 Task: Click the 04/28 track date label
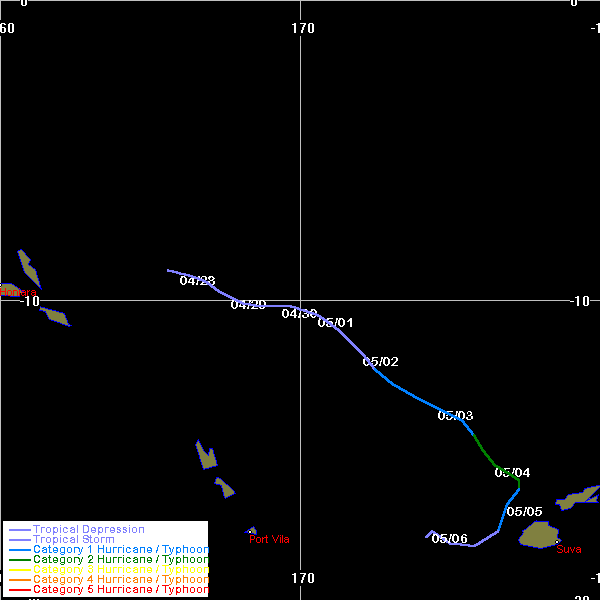click(197, 281)
